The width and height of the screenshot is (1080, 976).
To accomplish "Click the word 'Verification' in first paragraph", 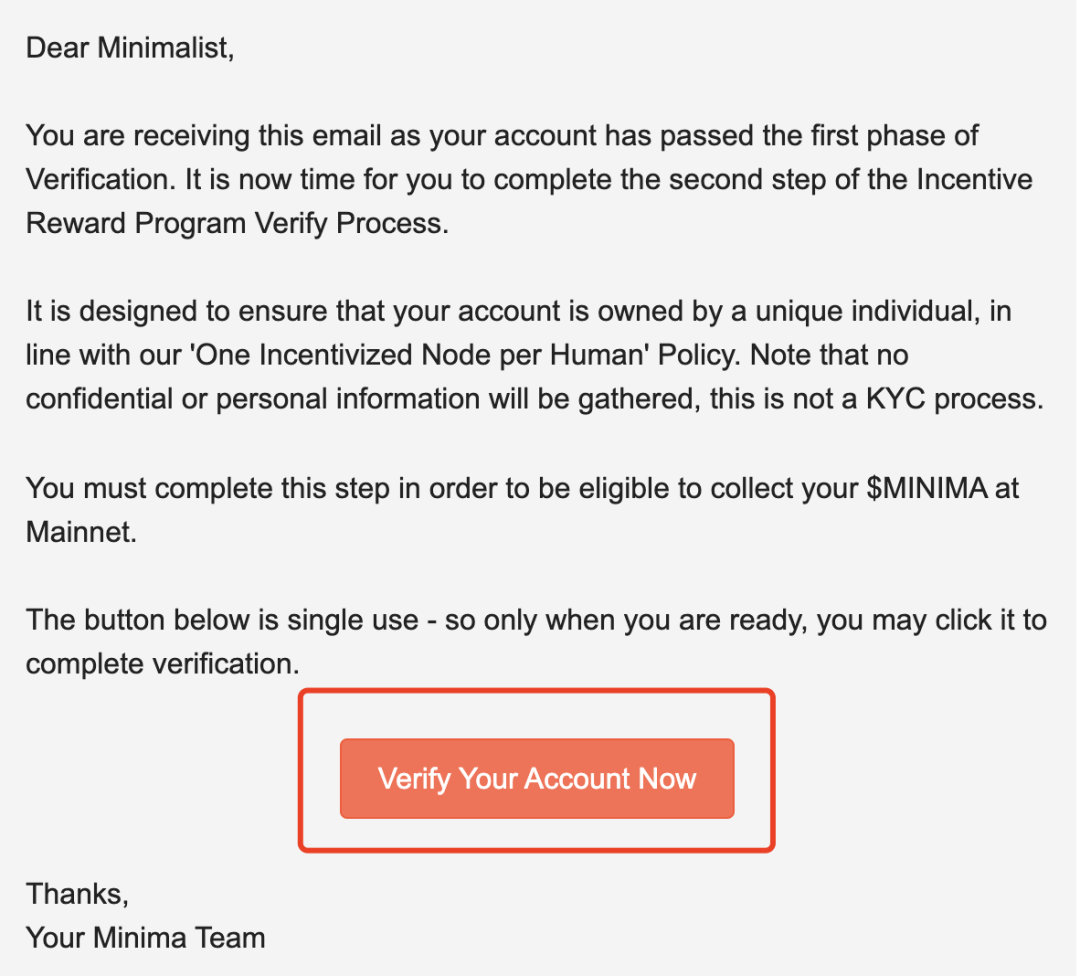I will coord(97,180).
